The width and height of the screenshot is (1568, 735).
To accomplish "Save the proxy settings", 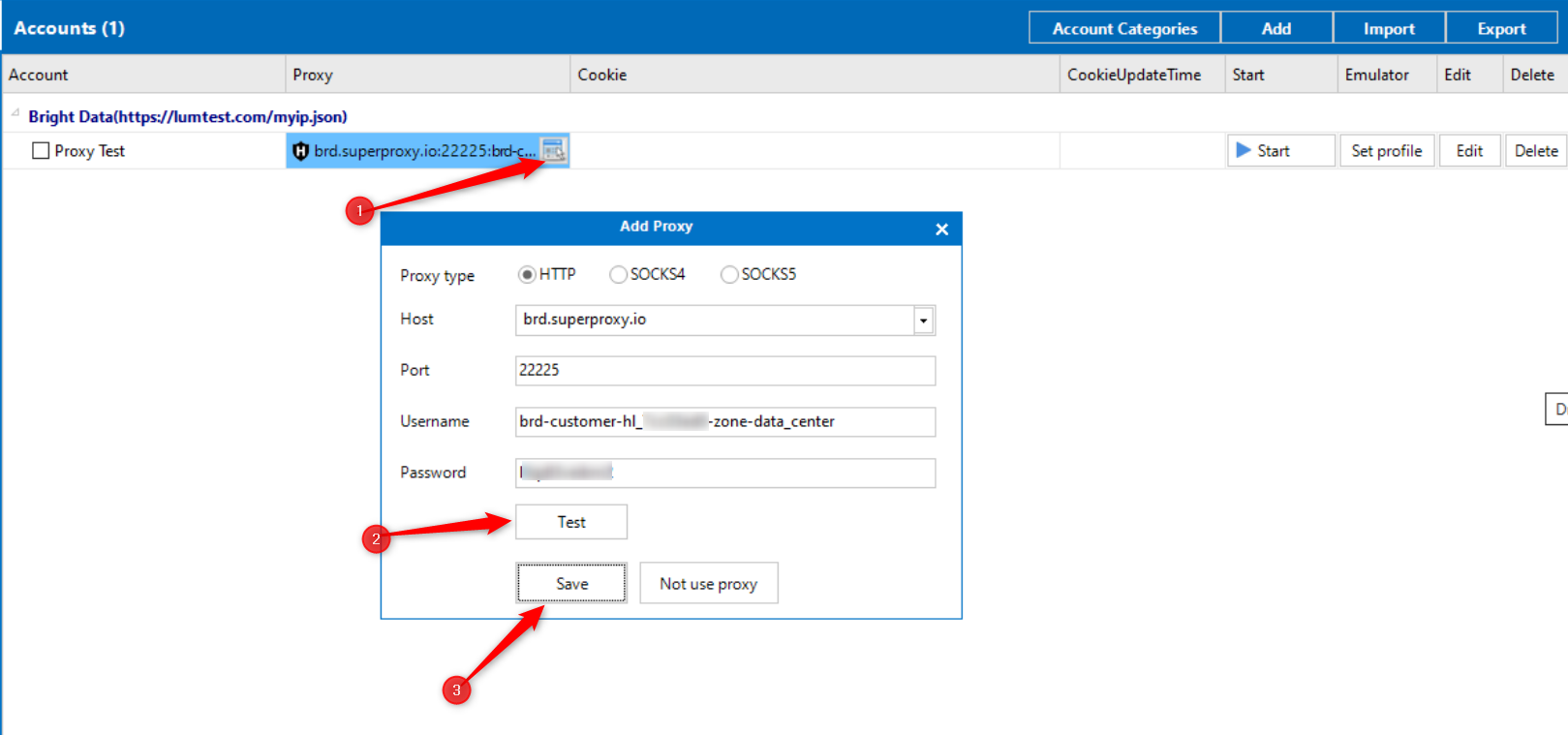I will (571, 583).
